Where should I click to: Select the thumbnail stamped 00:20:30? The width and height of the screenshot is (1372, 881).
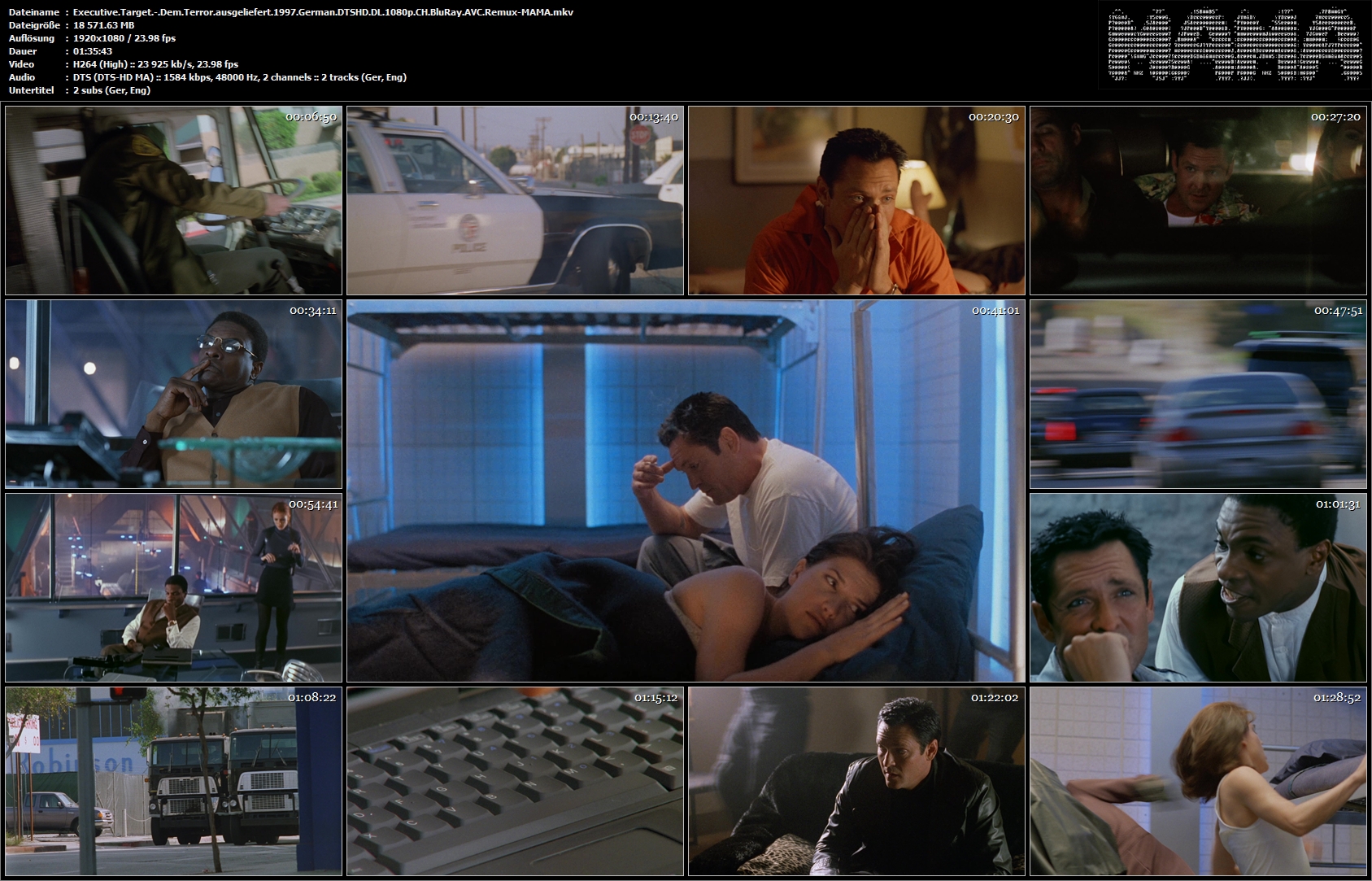click(856, 200)
